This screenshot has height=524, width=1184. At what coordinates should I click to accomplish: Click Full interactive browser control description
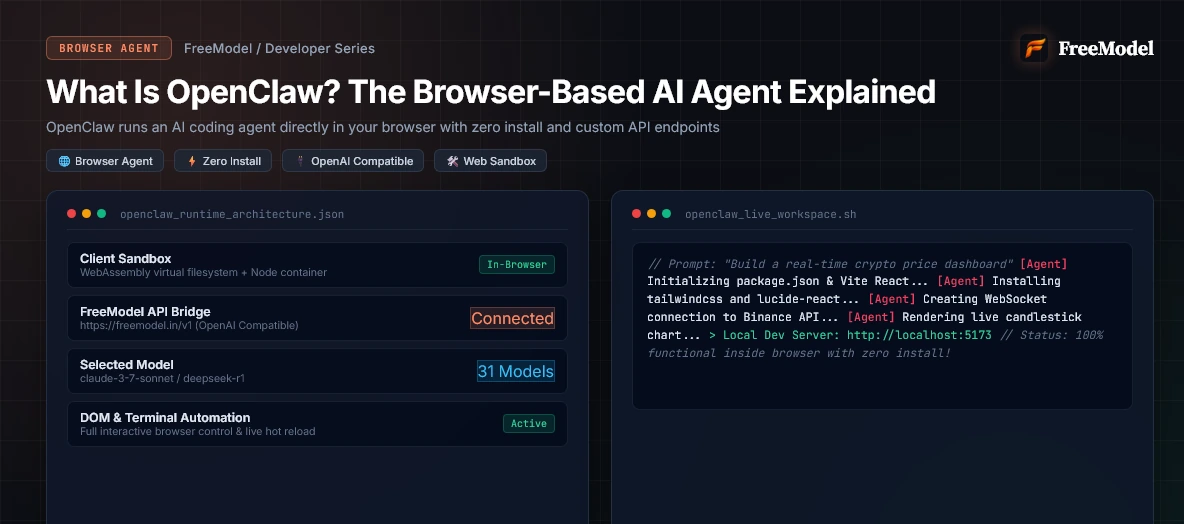(x=198, y=431)
